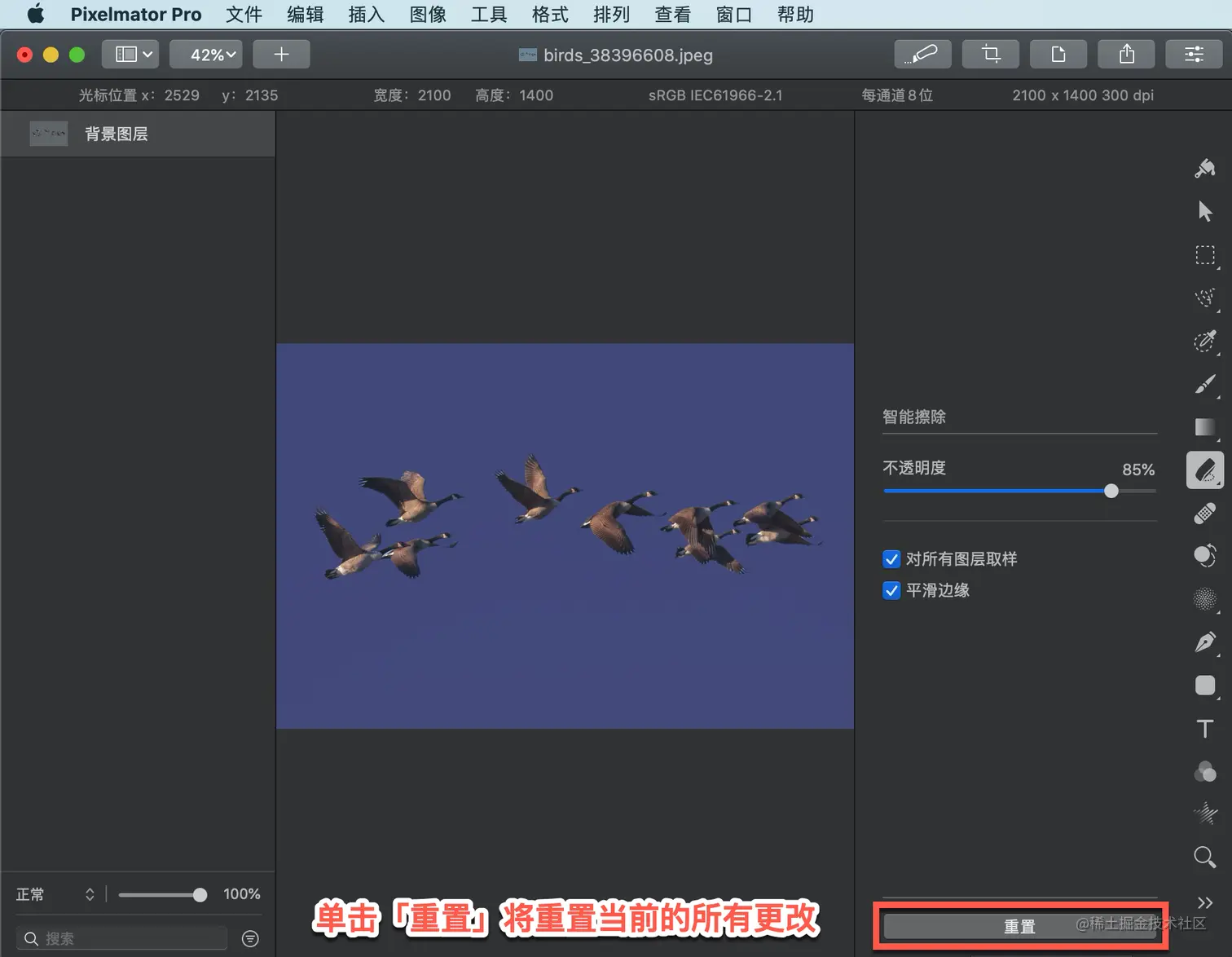Open the 文件 menu

point(244,15)
